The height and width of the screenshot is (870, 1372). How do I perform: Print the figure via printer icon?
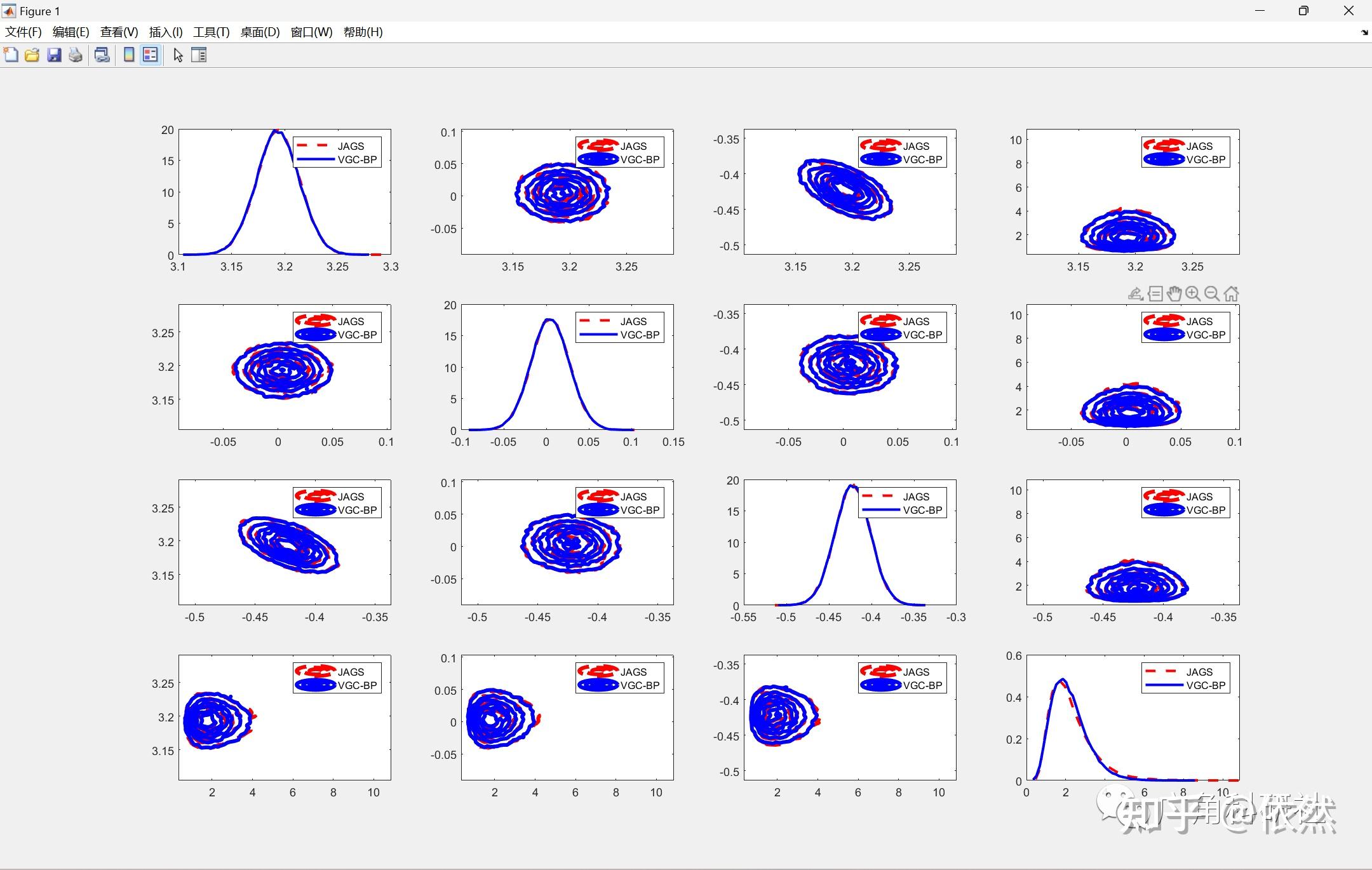(76, 55)
